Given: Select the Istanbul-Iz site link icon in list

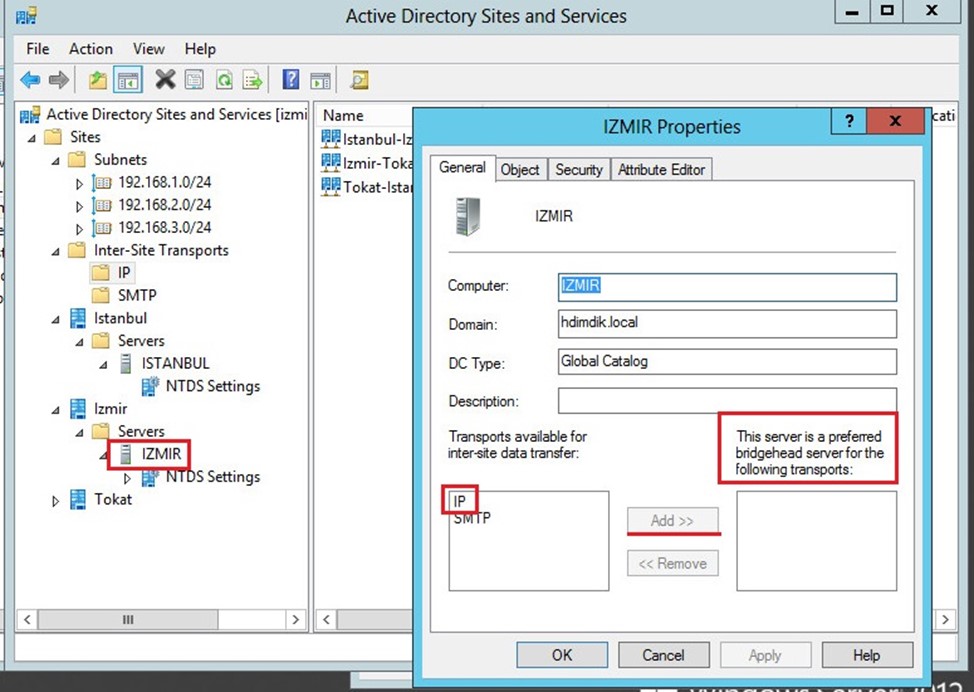Looking at the screenshot, I should point(331,138).
